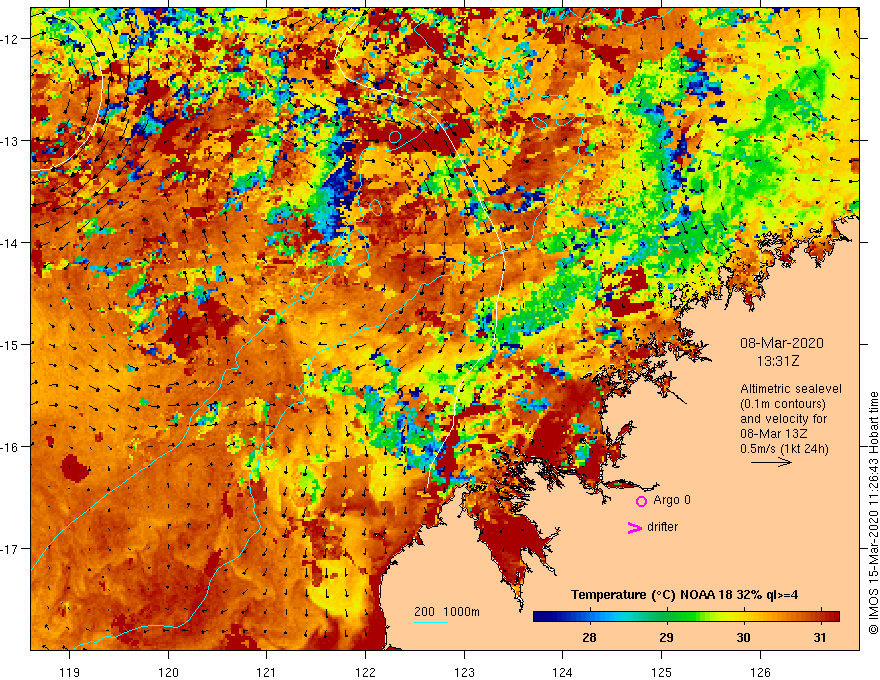880x680 pixels.
Task: Click the colorbar value 30
Action: [743, 637]
